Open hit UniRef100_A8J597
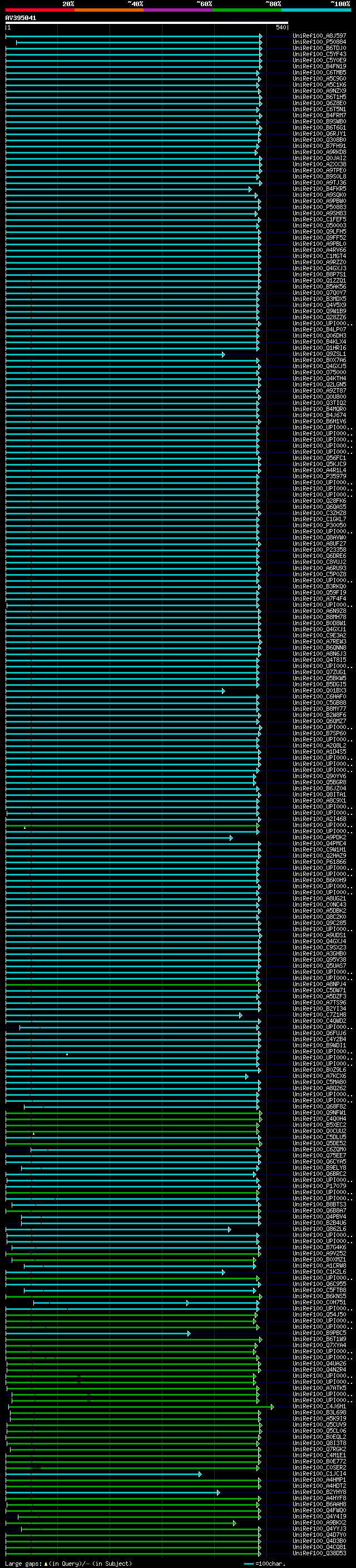This screenshot has width=356, height=1568. tap(319, 36)
